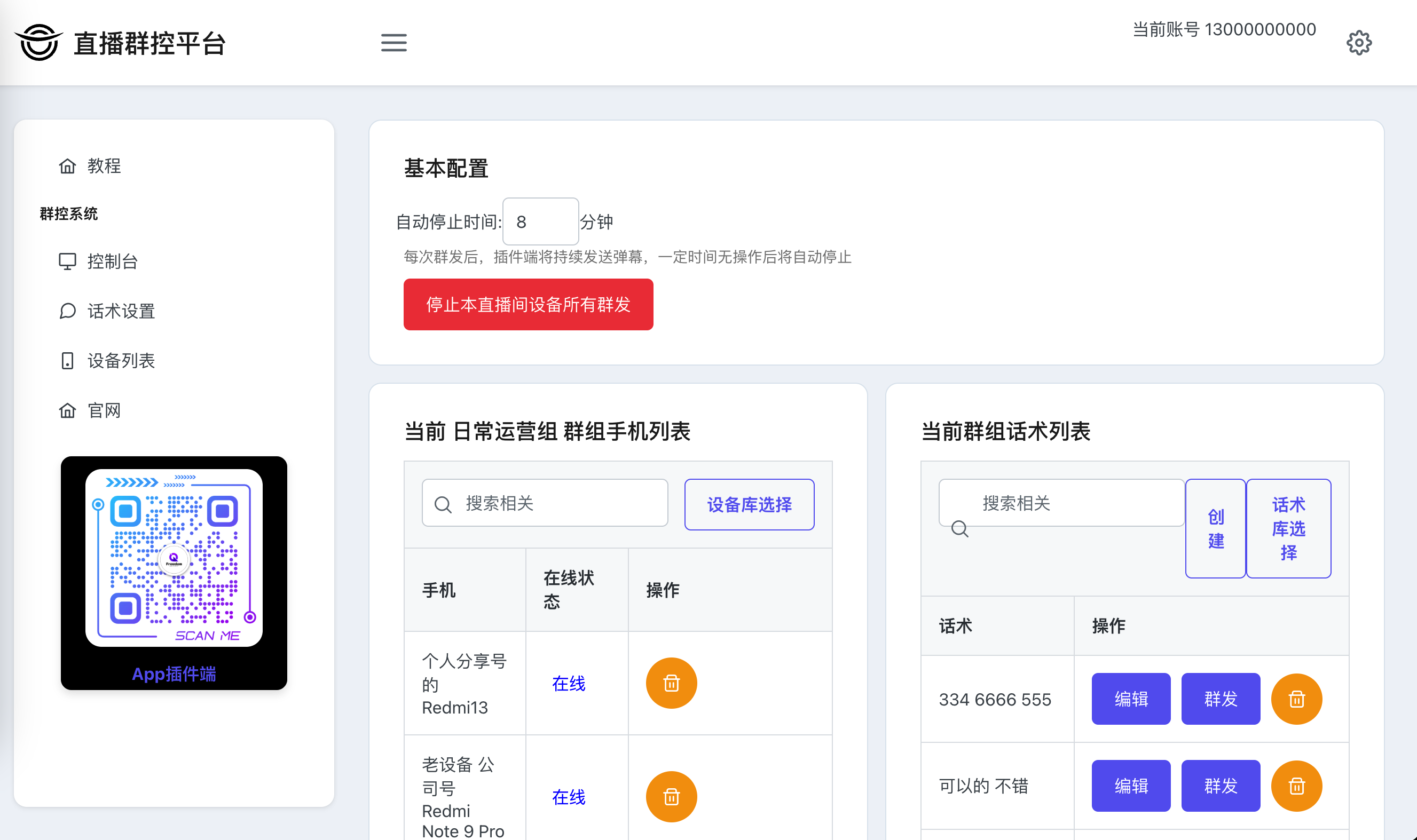Delete the 可以的 不错 话术

pos(1297,786)
